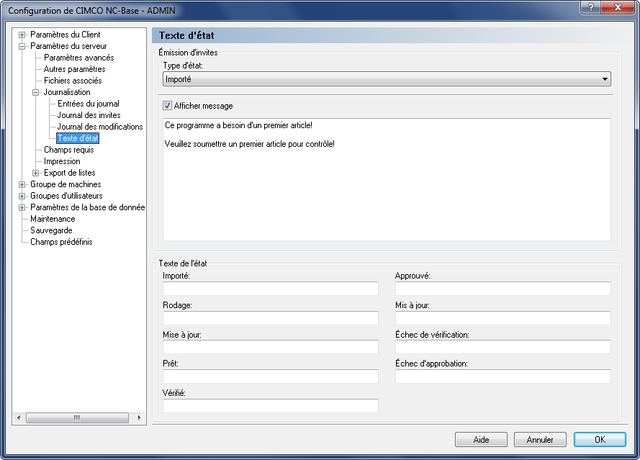This screenshot has height=460, width=640.
Task: Click the Mis à jour text field
Action: (503, 318)
